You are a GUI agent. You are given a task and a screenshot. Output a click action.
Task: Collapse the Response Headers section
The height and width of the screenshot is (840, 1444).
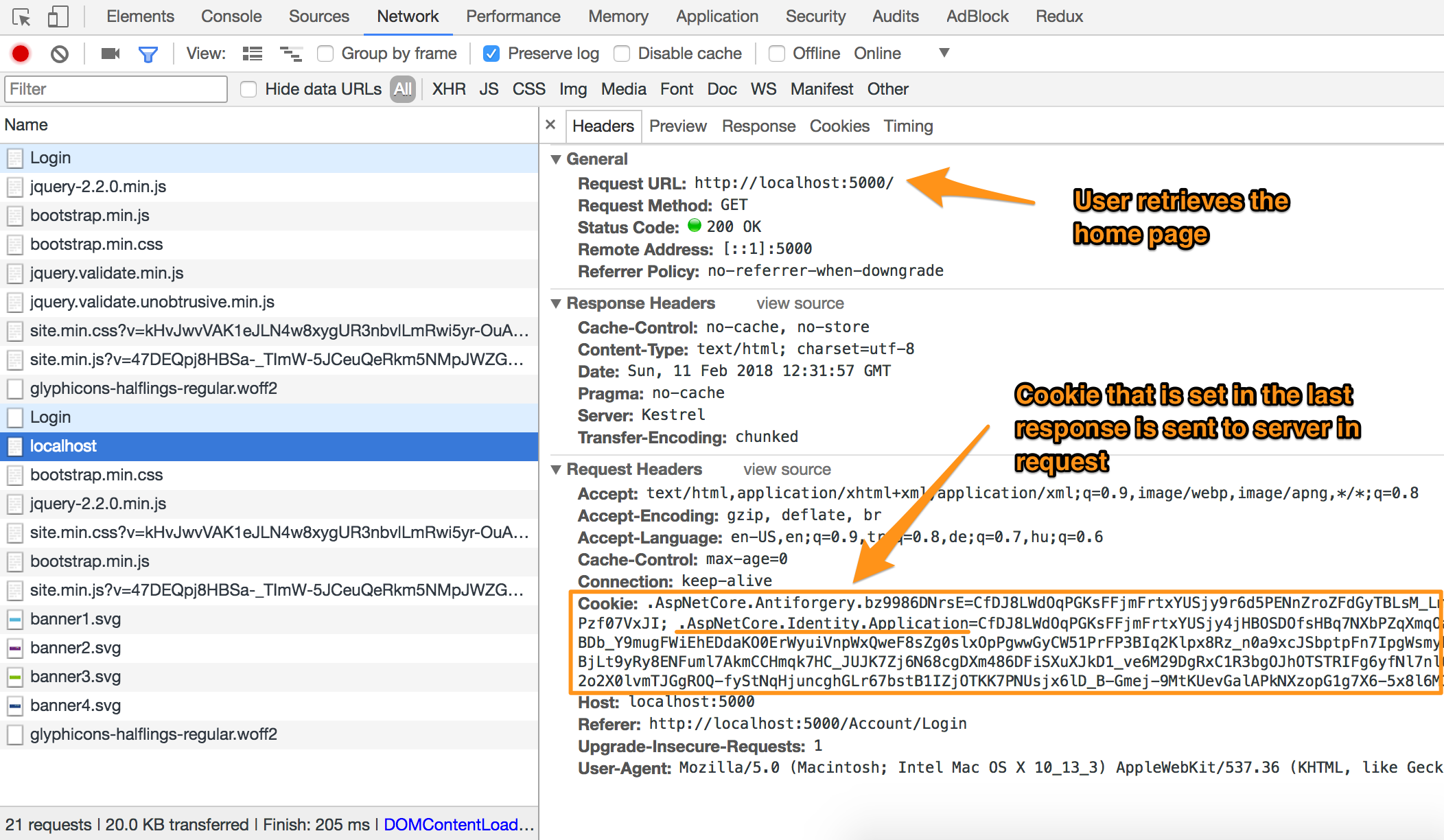pyautogui.click(x=556, y=303)
